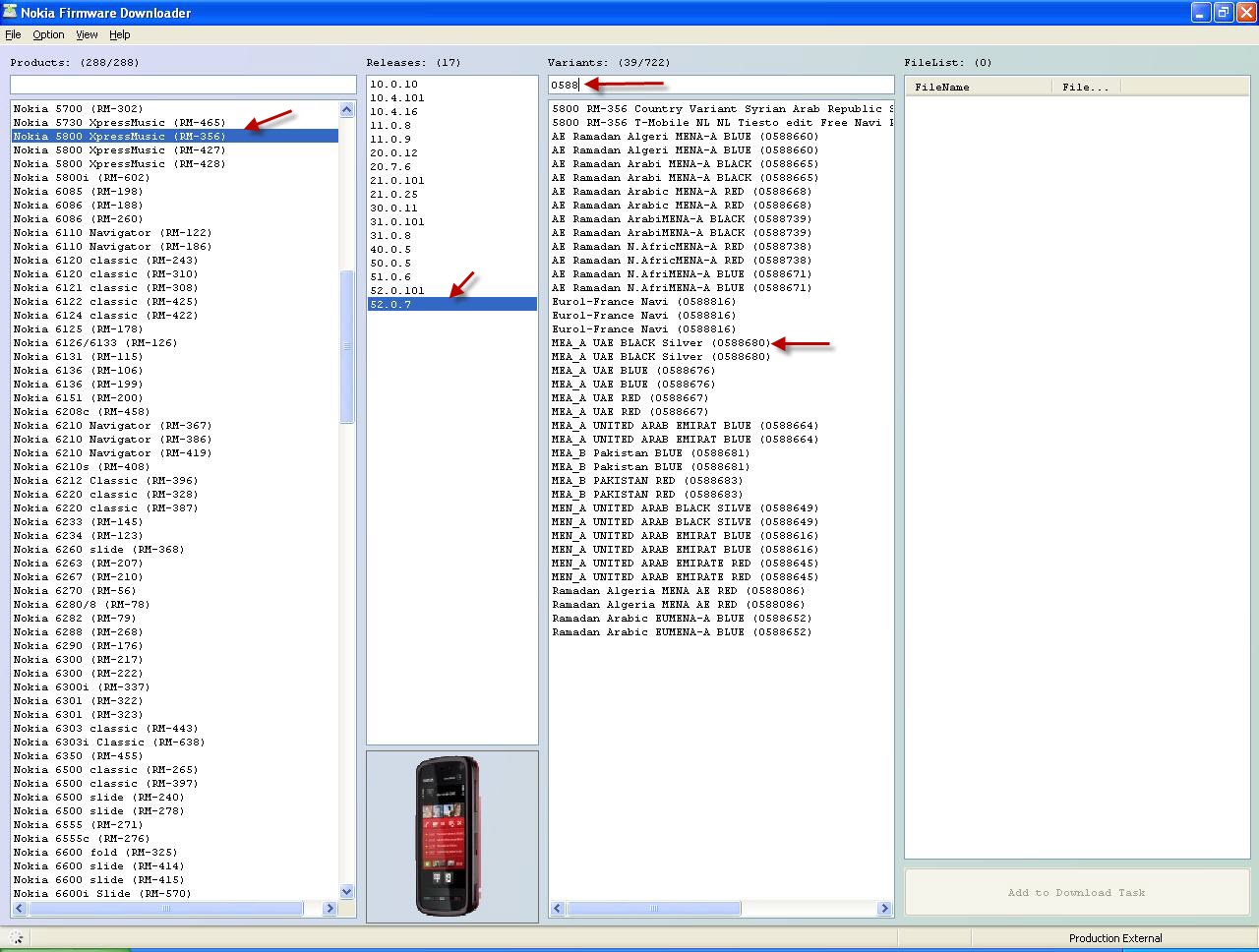Choose Nokia 5800i (RM-602) in products

175,178
